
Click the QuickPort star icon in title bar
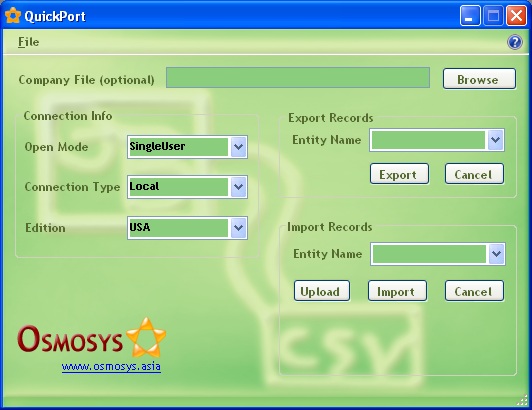pos(13,16)
